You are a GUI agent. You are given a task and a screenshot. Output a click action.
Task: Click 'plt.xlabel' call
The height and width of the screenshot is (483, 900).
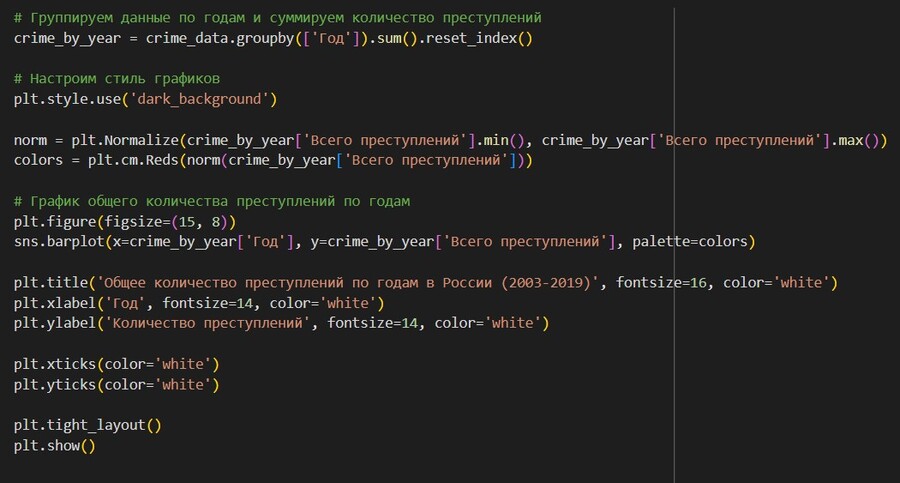pos(55,303)
